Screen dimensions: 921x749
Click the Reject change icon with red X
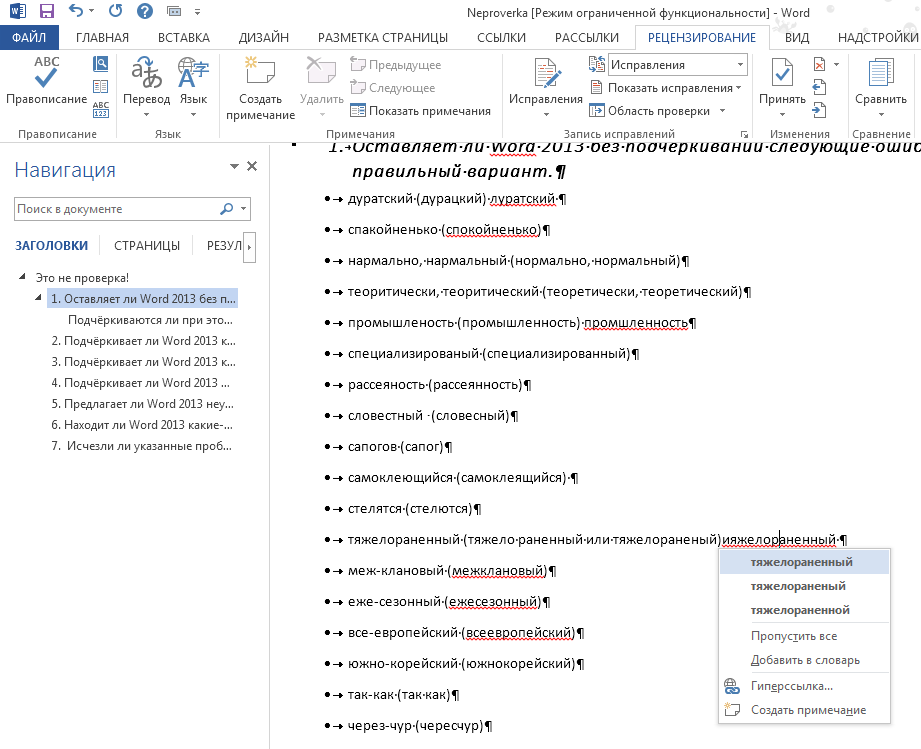click(819, 64)
